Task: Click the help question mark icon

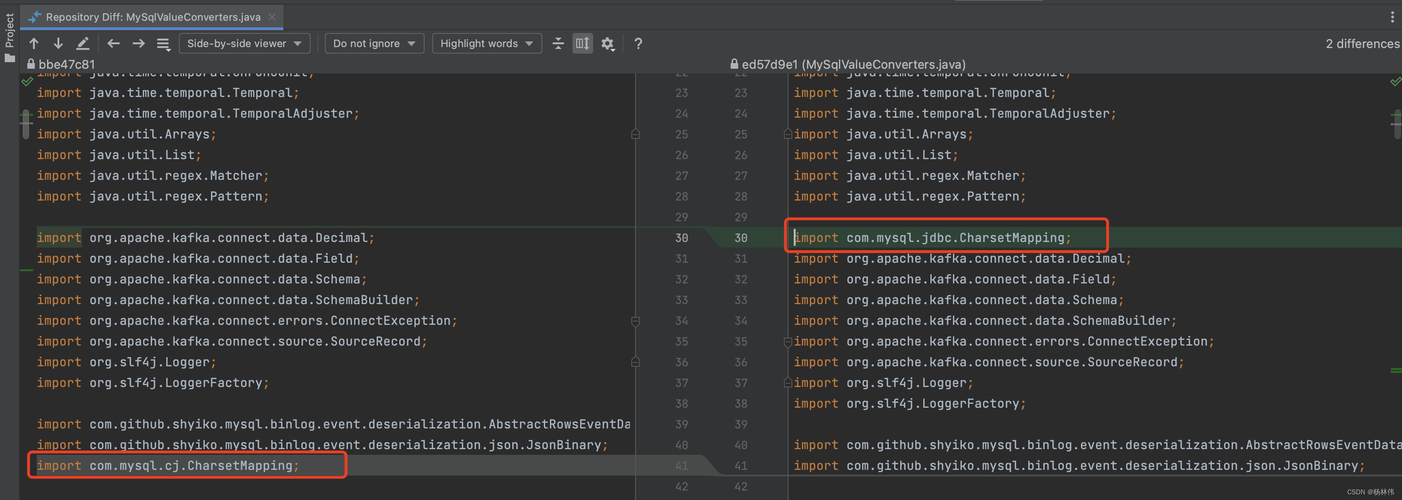Action: point(638,44)
